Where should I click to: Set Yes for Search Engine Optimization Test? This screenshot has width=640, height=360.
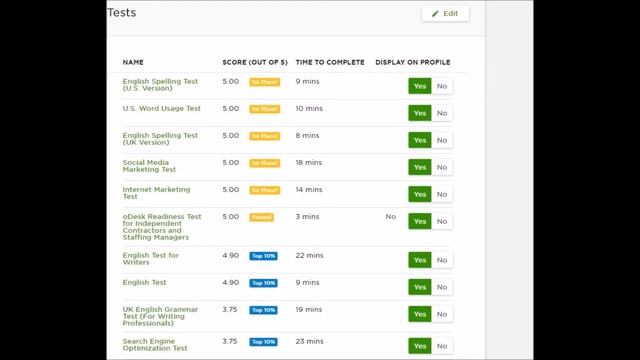pos(420,346)
